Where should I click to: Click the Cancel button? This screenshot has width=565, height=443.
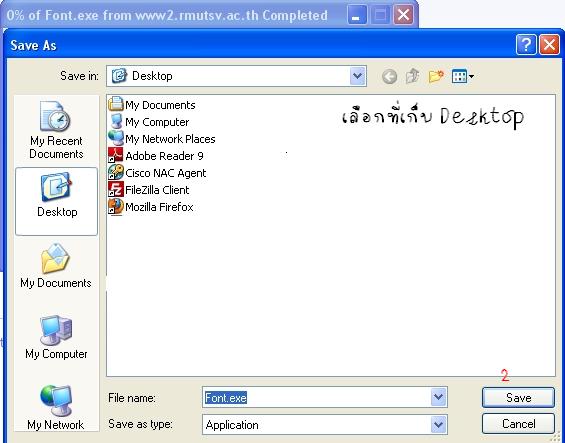[518, 424]
